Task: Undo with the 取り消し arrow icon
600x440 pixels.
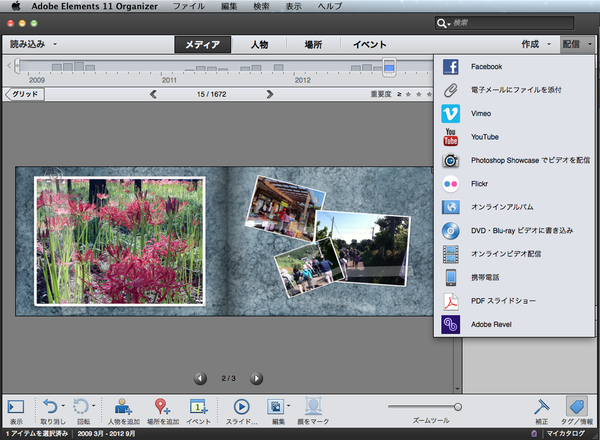Action: (50, 406)
